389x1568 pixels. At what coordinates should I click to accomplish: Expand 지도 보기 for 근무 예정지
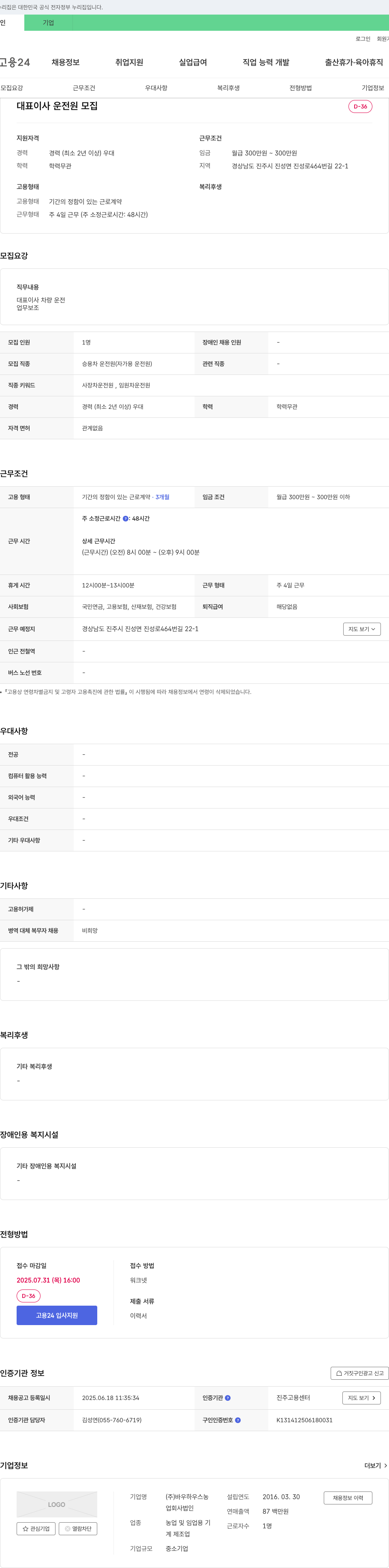coord(361,629)
